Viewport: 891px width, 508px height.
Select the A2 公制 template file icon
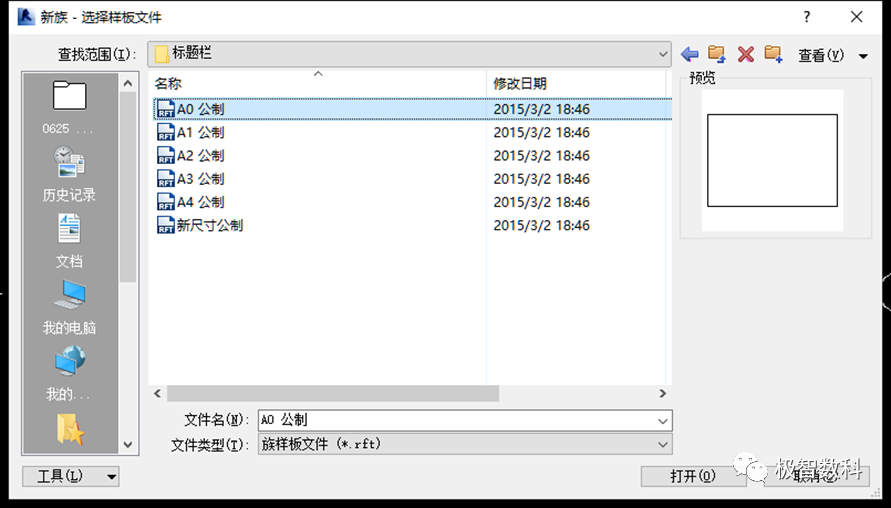tap(165, 155)
